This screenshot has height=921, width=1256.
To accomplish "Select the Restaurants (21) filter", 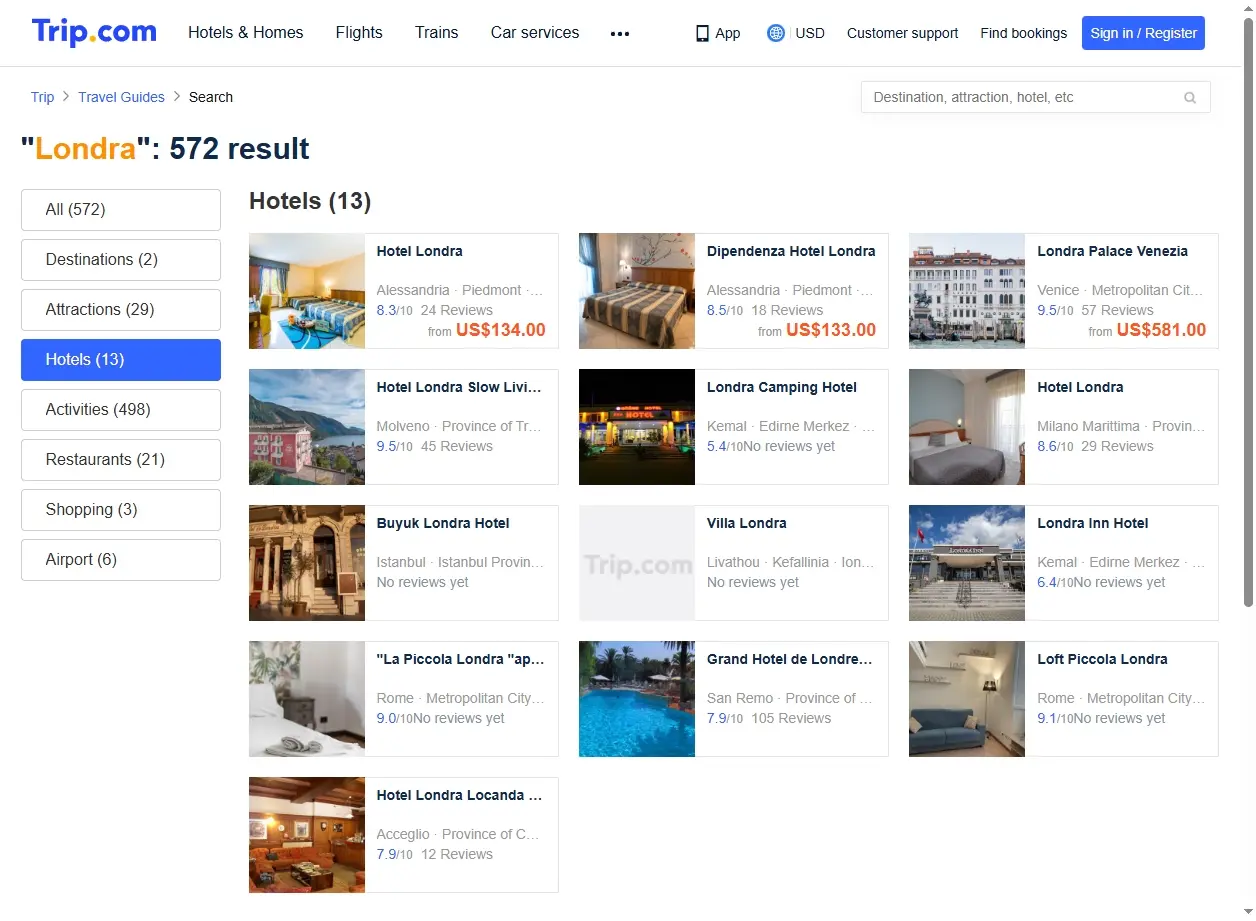I will pyautogui.click(x=121, y=460).
